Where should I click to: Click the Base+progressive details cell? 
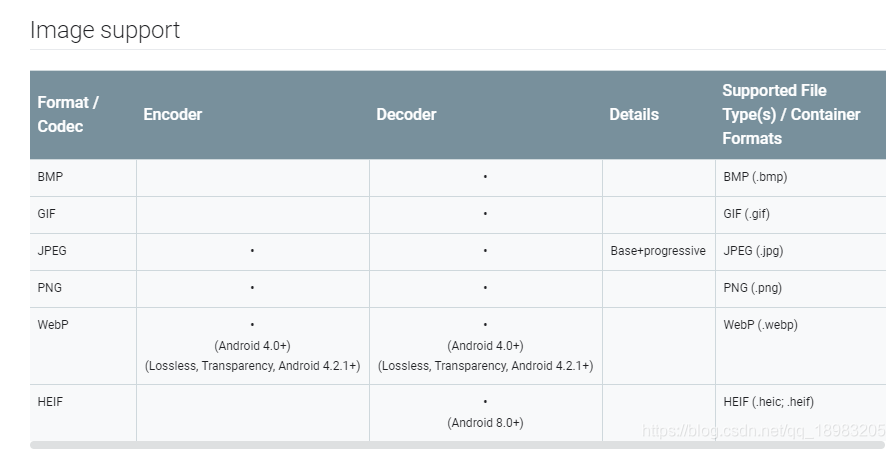click(x=658, y=251)
